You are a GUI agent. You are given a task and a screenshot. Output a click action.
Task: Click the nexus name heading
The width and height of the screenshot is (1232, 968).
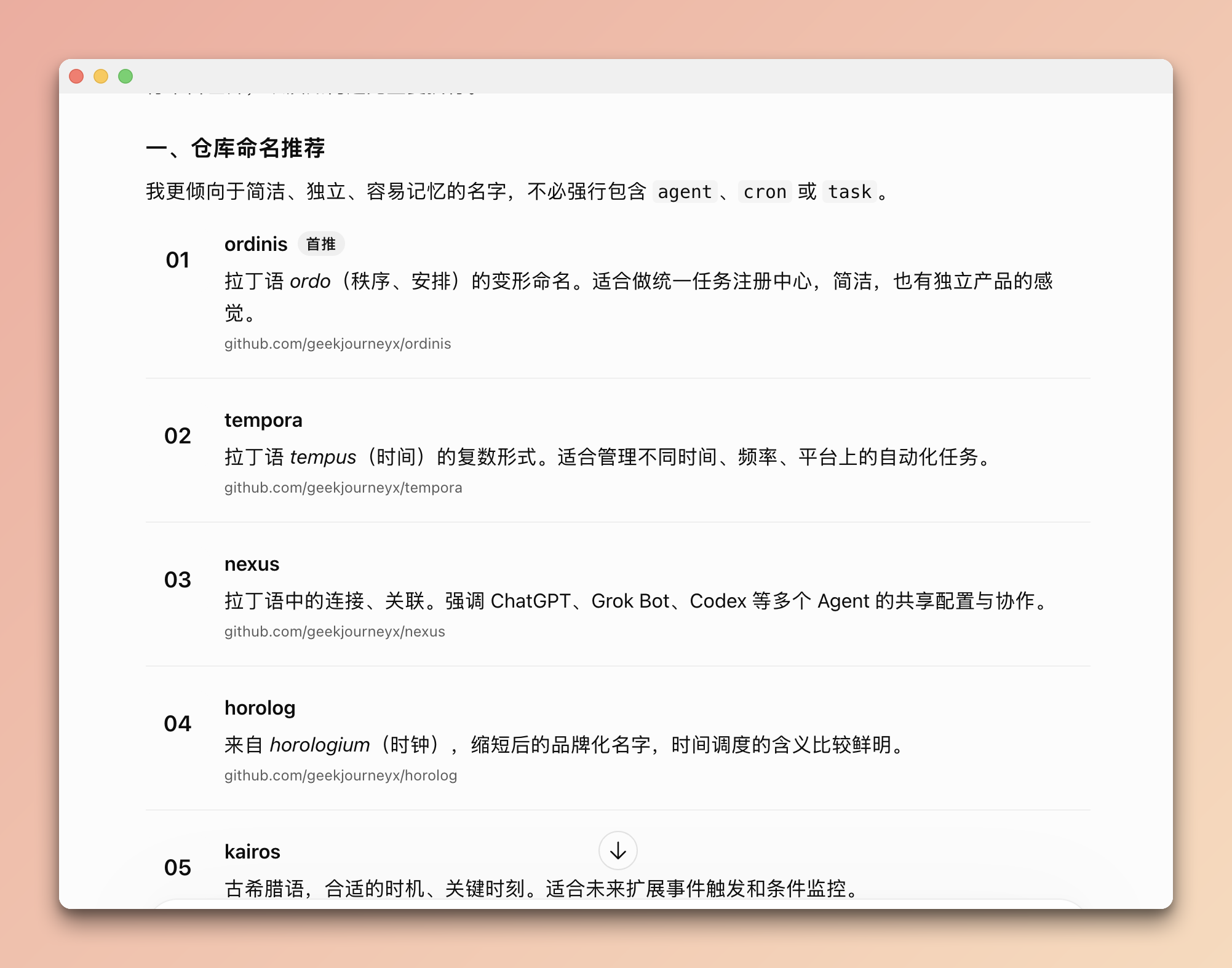[252, 564]
